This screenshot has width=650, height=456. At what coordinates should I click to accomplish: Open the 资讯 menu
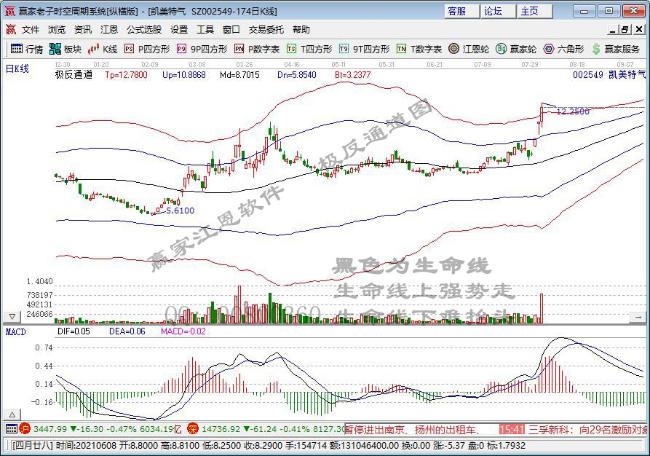82,30
